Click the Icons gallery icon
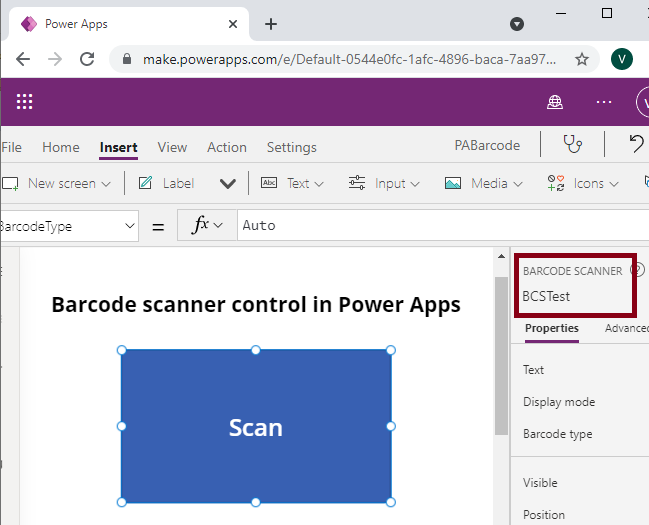 (556, 183)
